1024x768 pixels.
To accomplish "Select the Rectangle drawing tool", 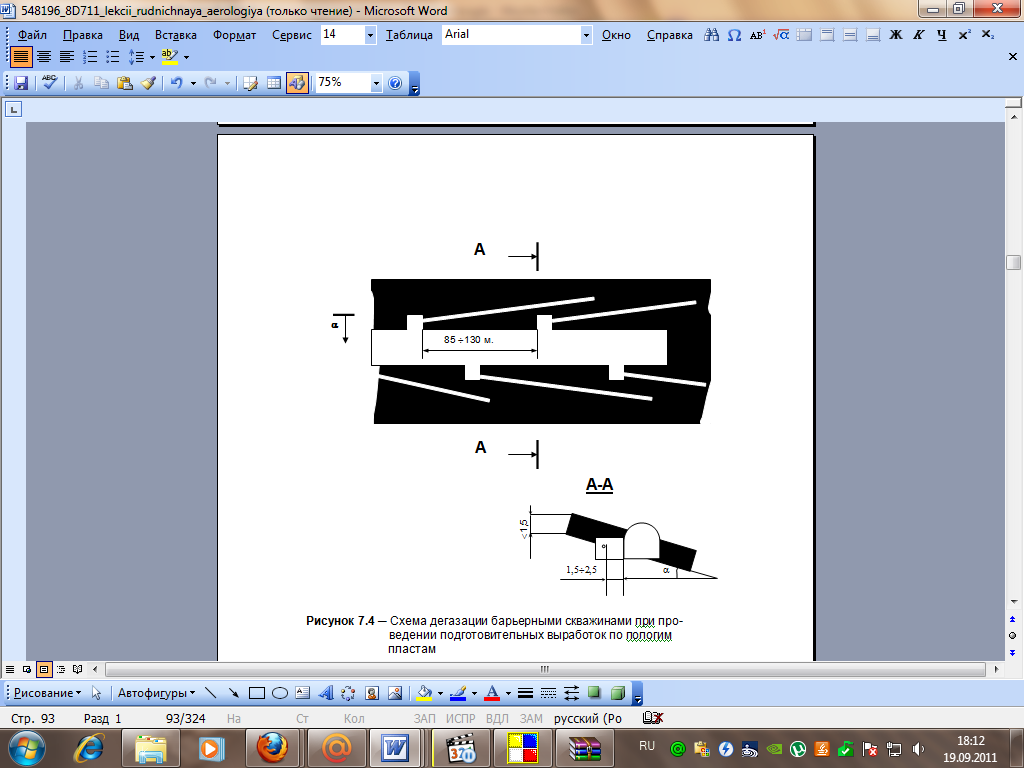I will point(257,693).
